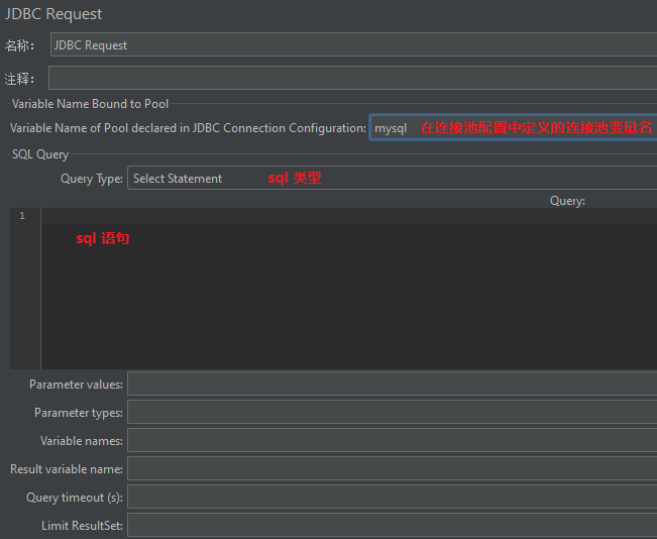This screenshot has height=539, width=657.
Task: Click the Query timeout (s): label
Action: click(74, 498)
